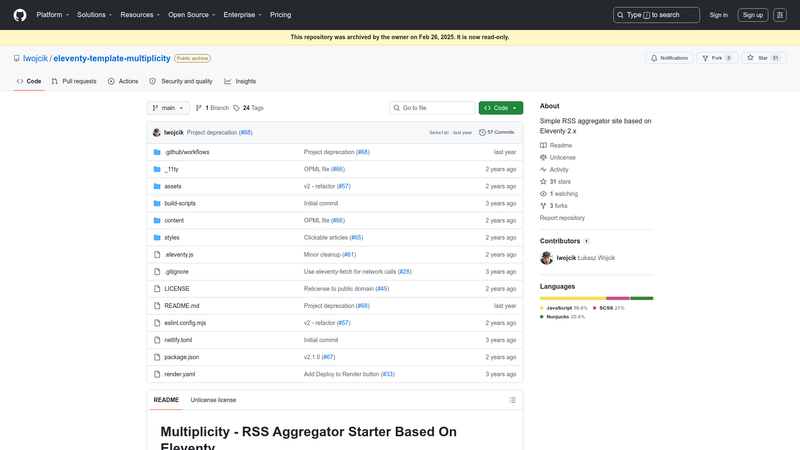The height and width of the screenshot is (450, 800).
Task: Open pull request #33 link
Action: click(x=388, y=374)
